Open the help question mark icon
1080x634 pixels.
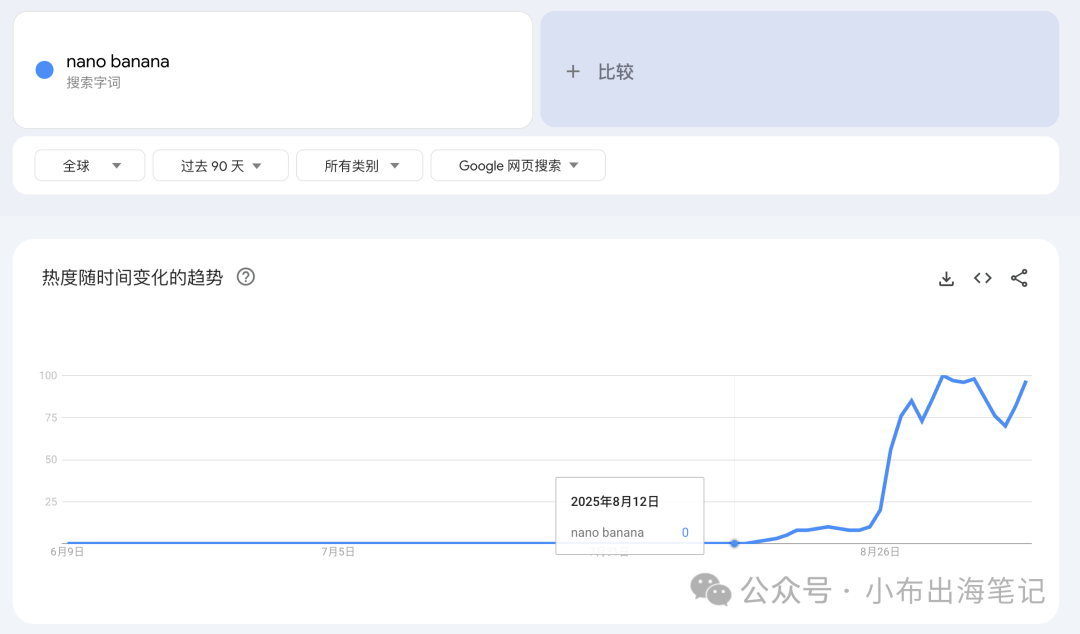(x=245, y=277)
